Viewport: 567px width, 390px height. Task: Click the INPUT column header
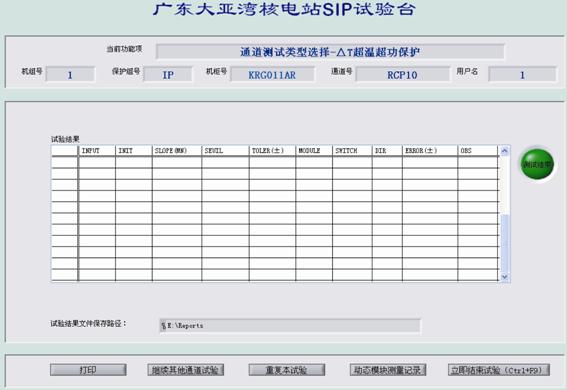[x=97, y=151]
